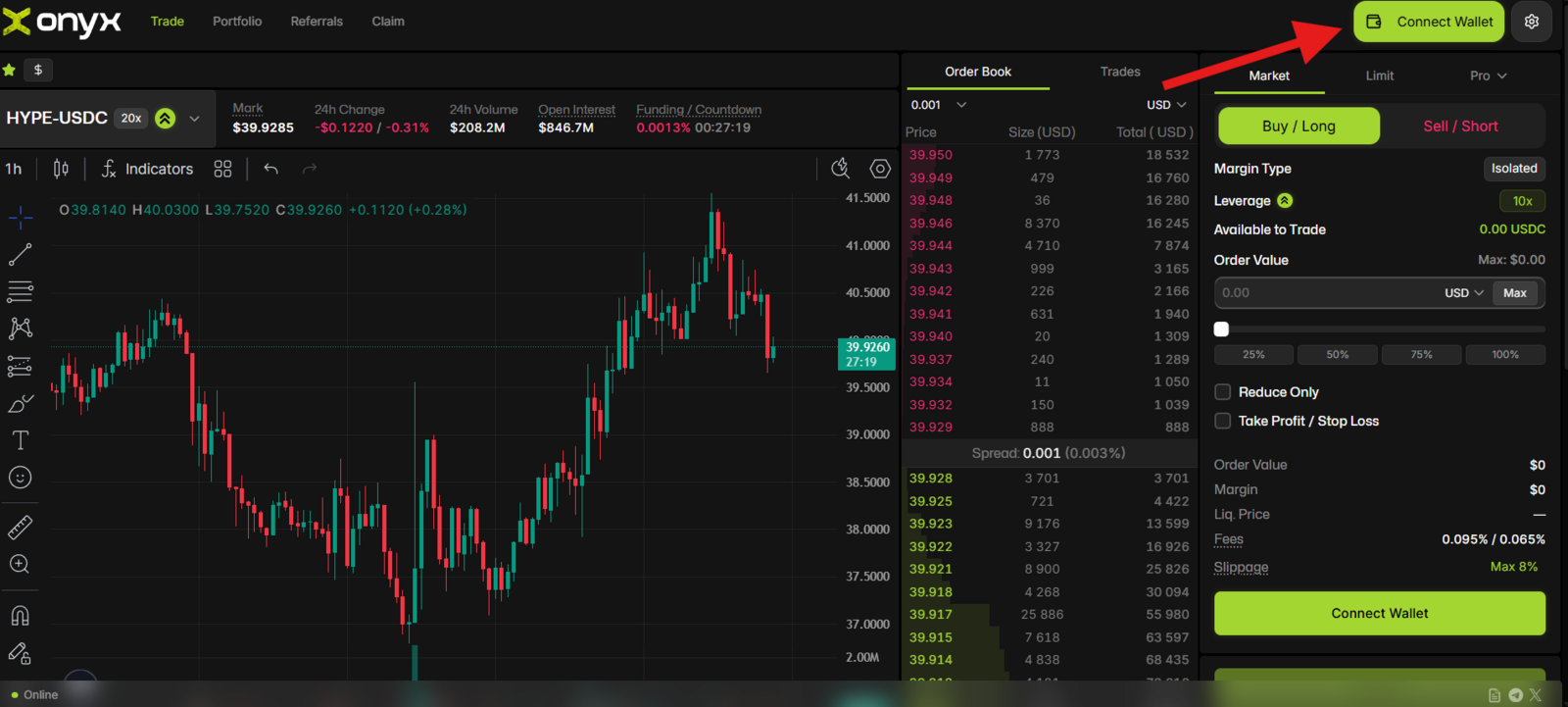Open the Fibonacci retracement tool
This screenshot has width=1568, height=707.
point(21,291)
